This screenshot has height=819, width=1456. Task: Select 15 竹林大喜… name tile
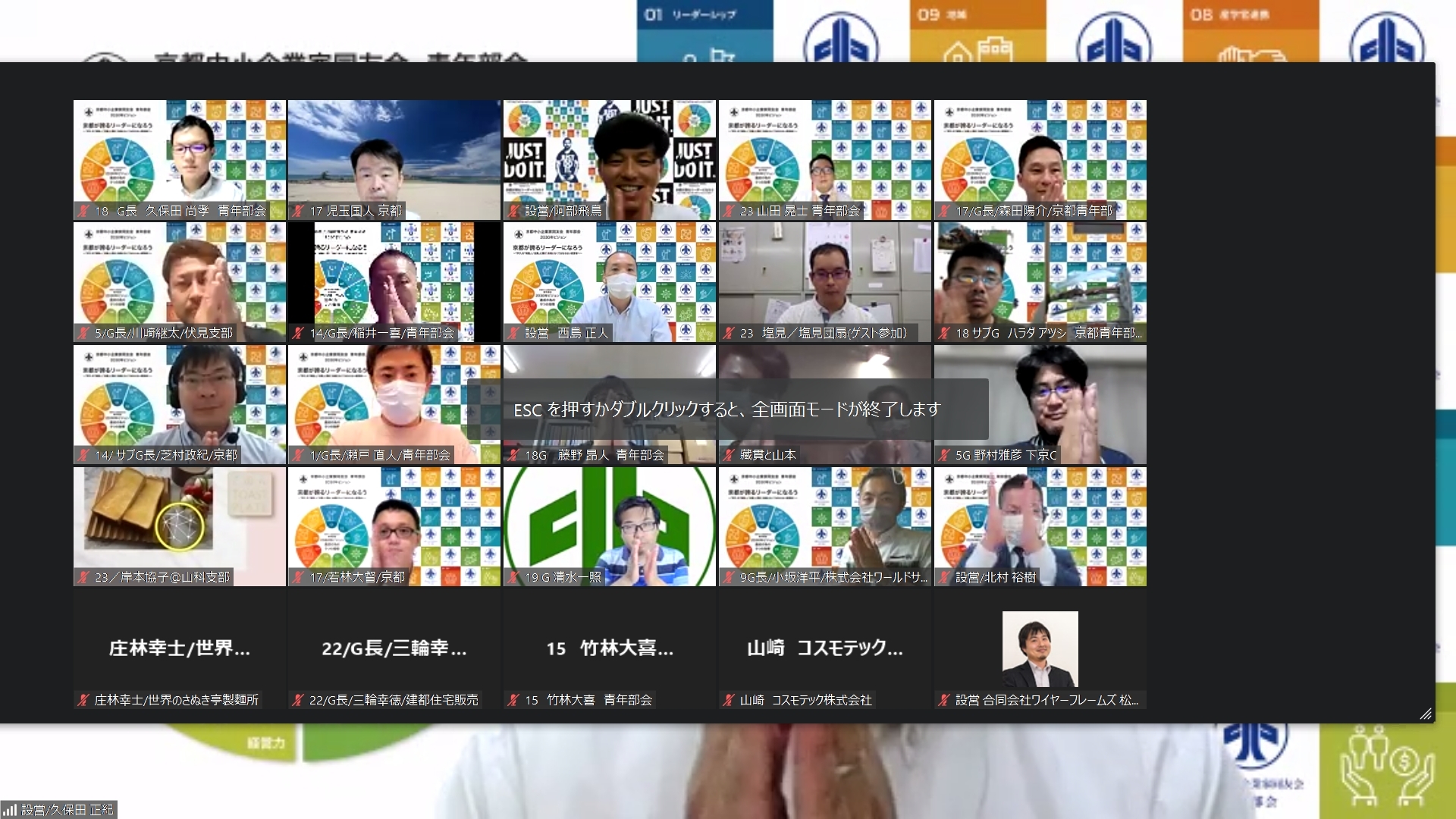[x=610, y=648]
